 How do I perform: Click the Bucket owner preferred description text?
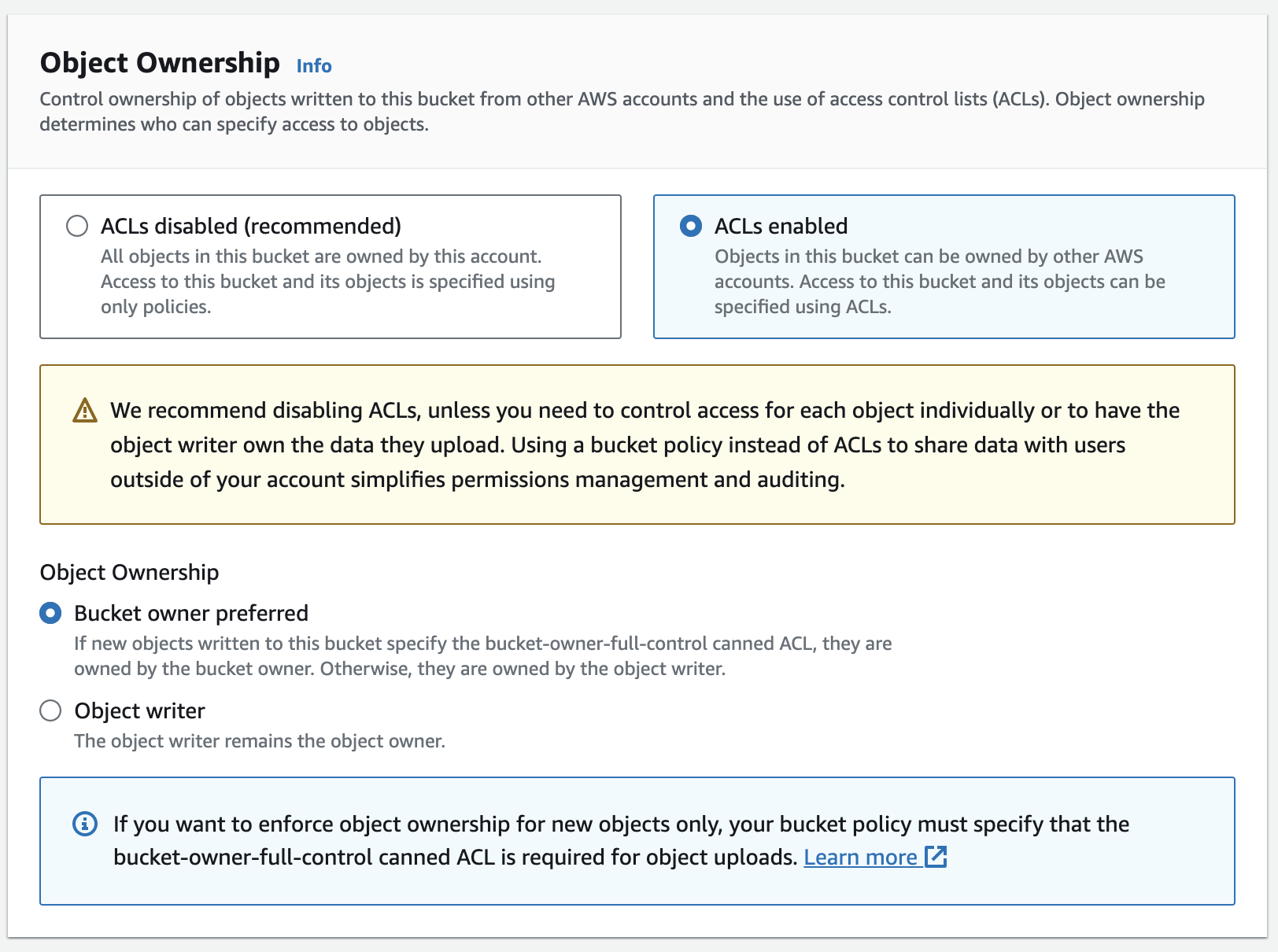pyautogui.click(x=482, y=656)
